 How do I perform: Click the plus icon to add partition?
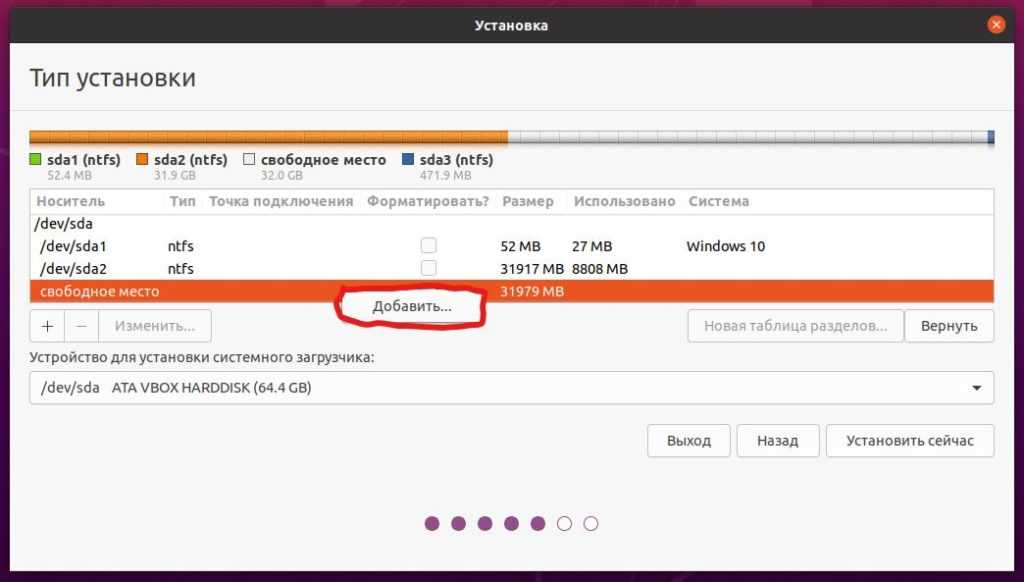point(47,326)
